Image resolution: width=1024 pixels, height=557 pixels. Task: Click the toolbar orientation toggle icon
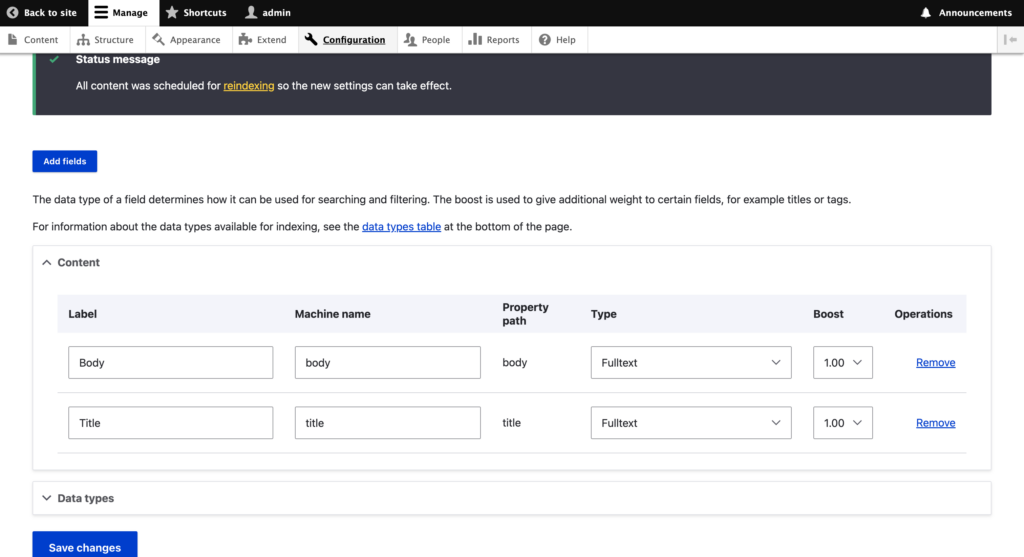point(1010,40)
